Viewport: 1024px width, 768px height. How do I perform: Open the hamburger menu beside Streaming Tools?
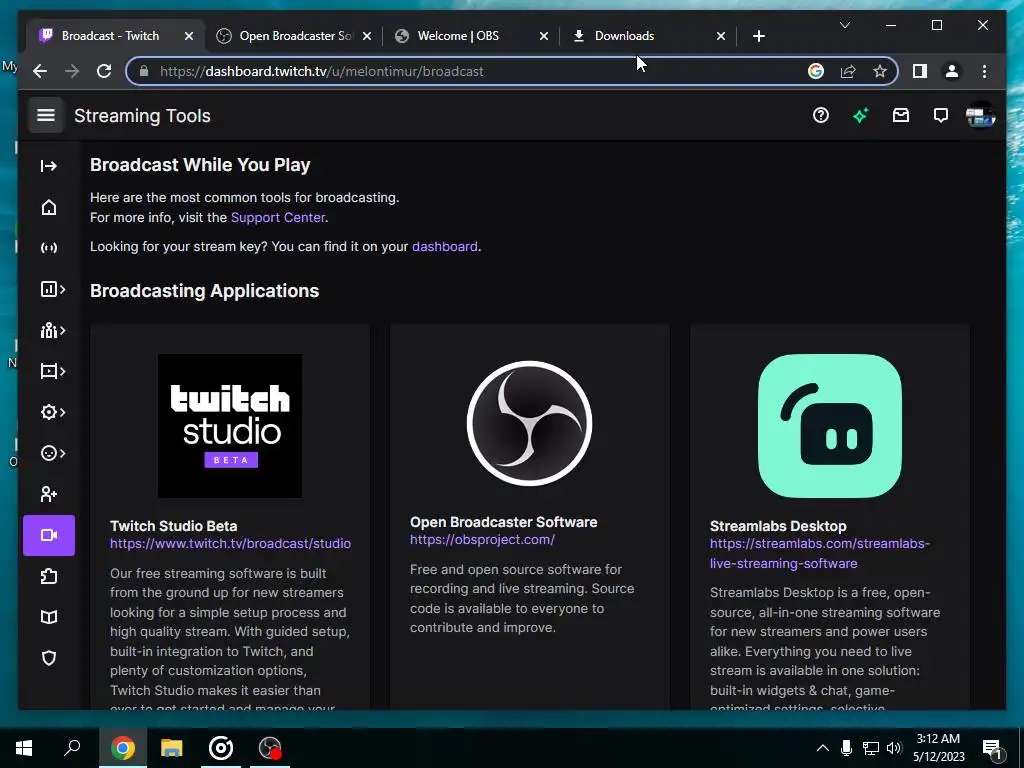pos(46,116)
